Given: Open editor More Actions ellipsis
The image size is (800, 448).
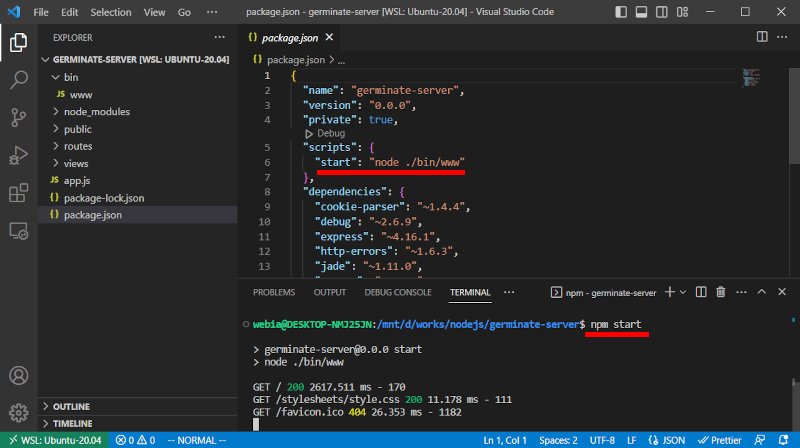Looking at the screenshot, I should [782, 37].
